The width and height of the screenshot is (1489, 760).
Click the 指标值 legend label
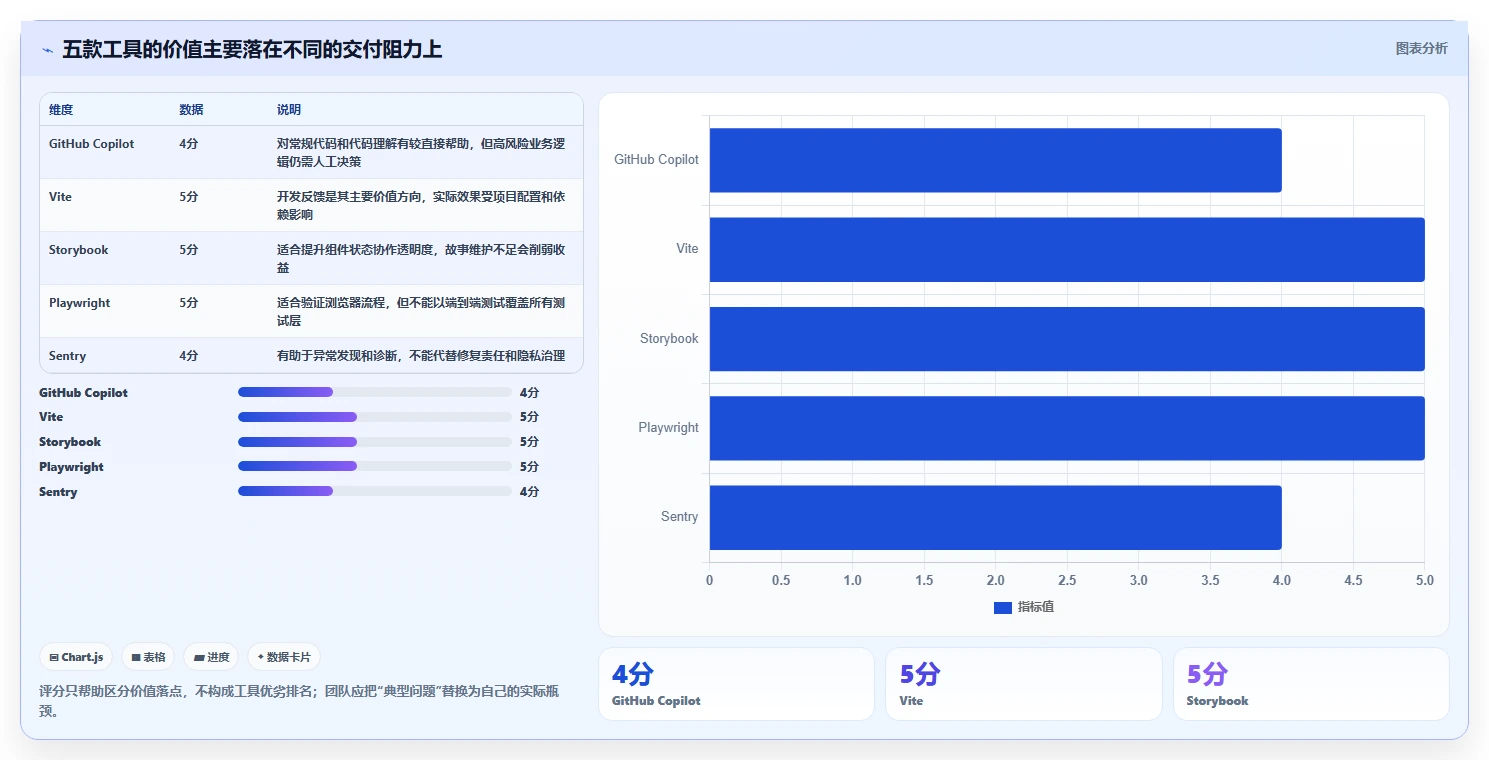(1036, 607)
